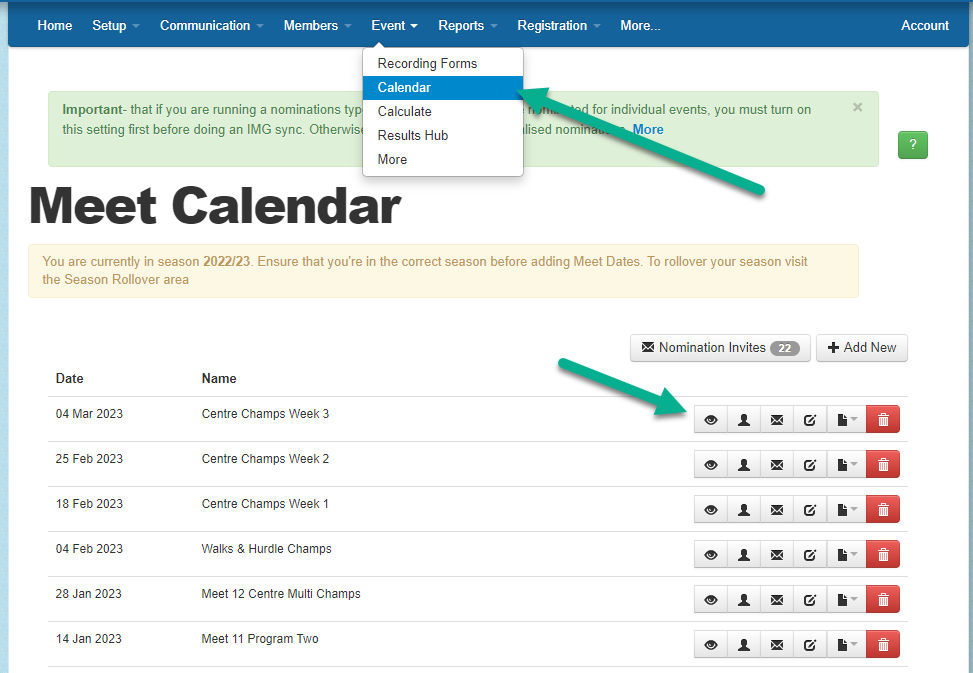Open document dropdown for Centre Champs Week 1

pos(846,510)
